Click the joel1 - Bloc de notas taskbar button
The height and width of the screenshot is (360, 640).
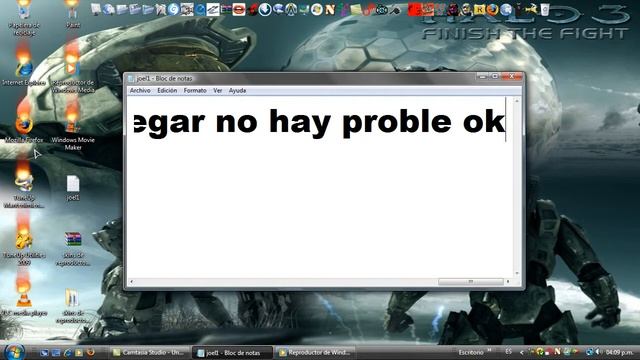pyautogui.click(x=233, y=352)
